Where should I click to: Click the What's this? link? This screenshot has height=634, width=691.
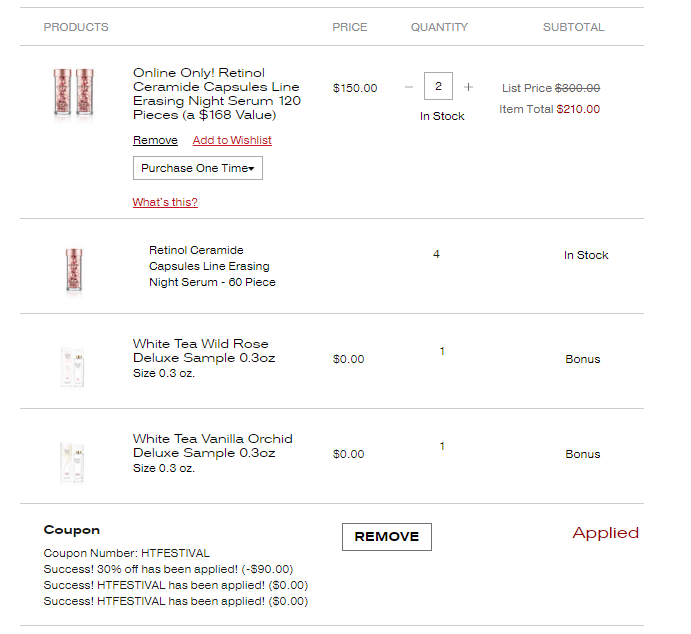click(165, 202)
